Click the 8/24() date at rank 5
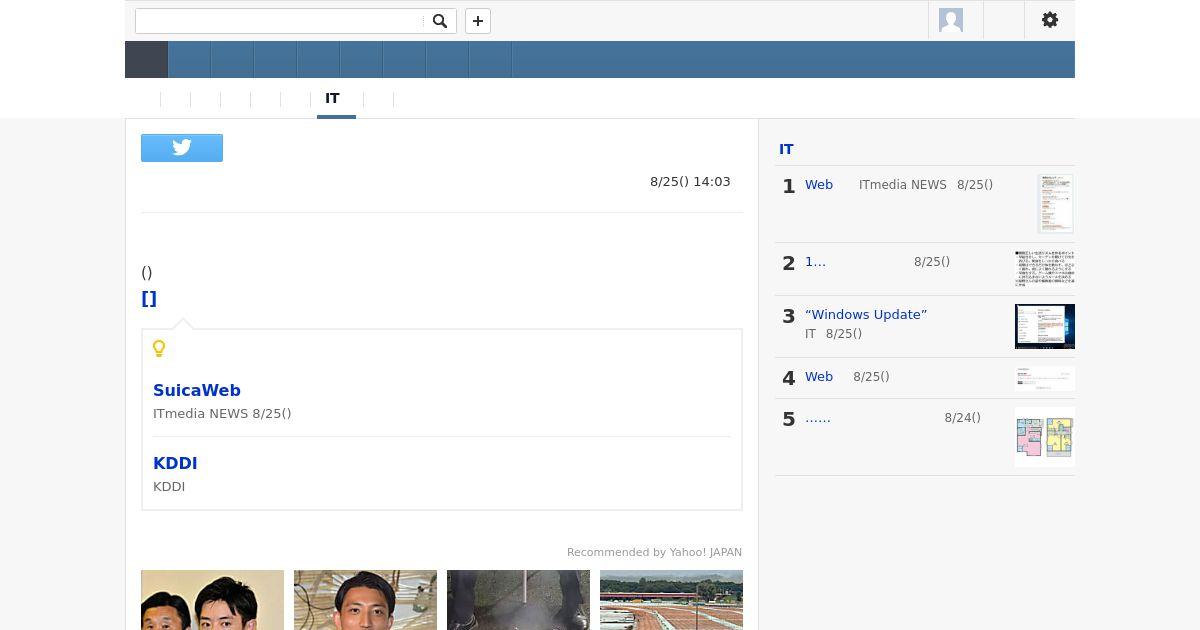The height and width of the screenshot is (630, 1200). [962, 418]
